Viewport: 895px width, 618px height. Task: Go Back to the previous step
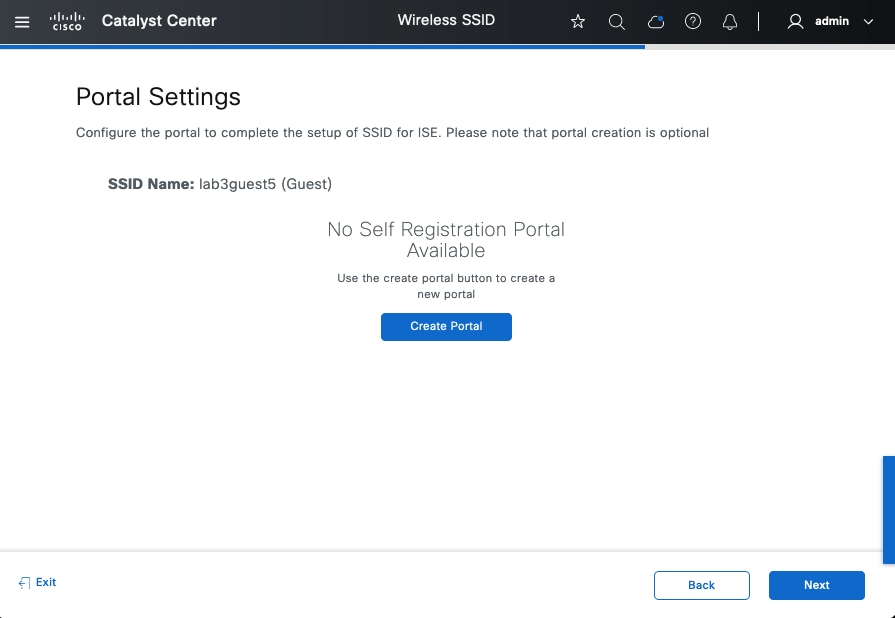(x=701, y=585)
